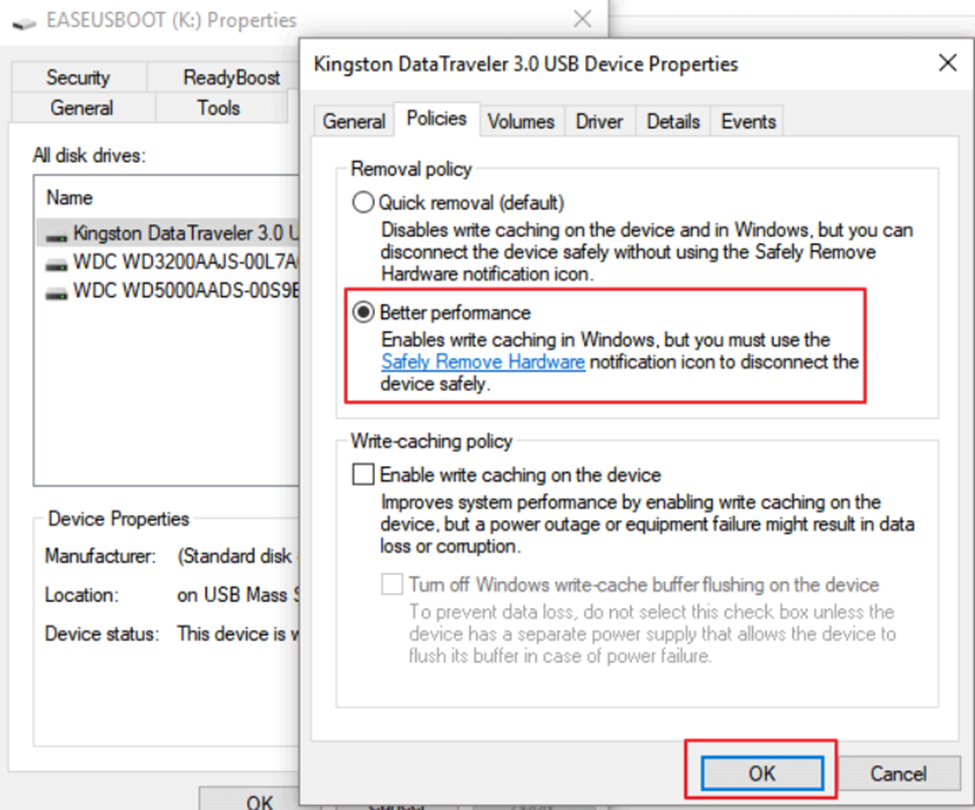Click the Manufacturer label in Device Properties
Viewport: 975px width, 810px height.
coord(100,556)
